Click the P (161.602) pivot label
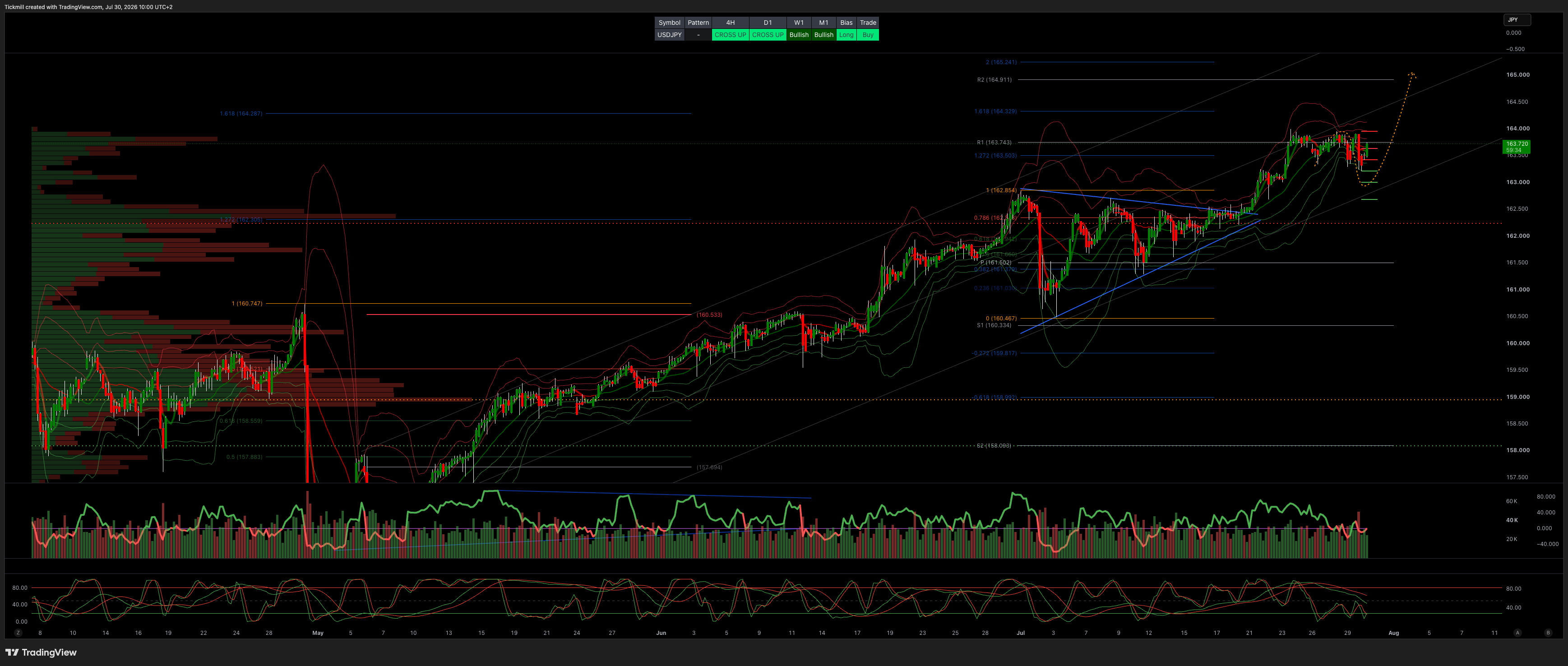This screenshot has height=666, width=1568. click(996, 262)
